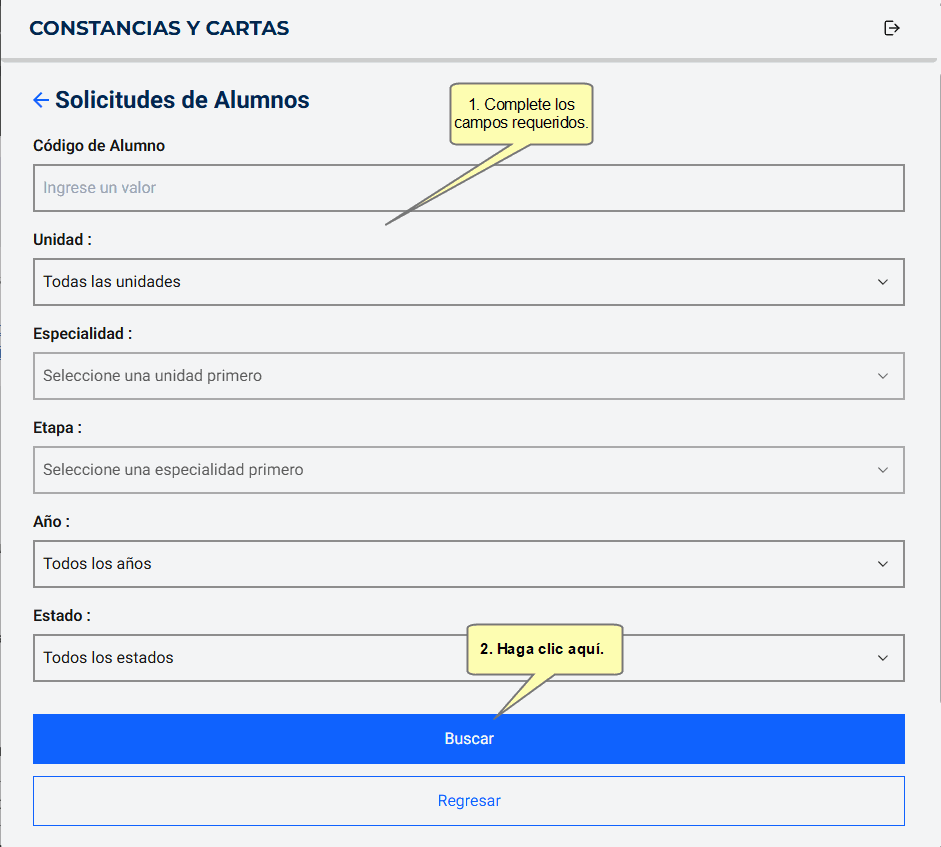Click the back arrow beside Solicitudes de Alumnos
The image size is (941, 847).
tap(41, 100)
